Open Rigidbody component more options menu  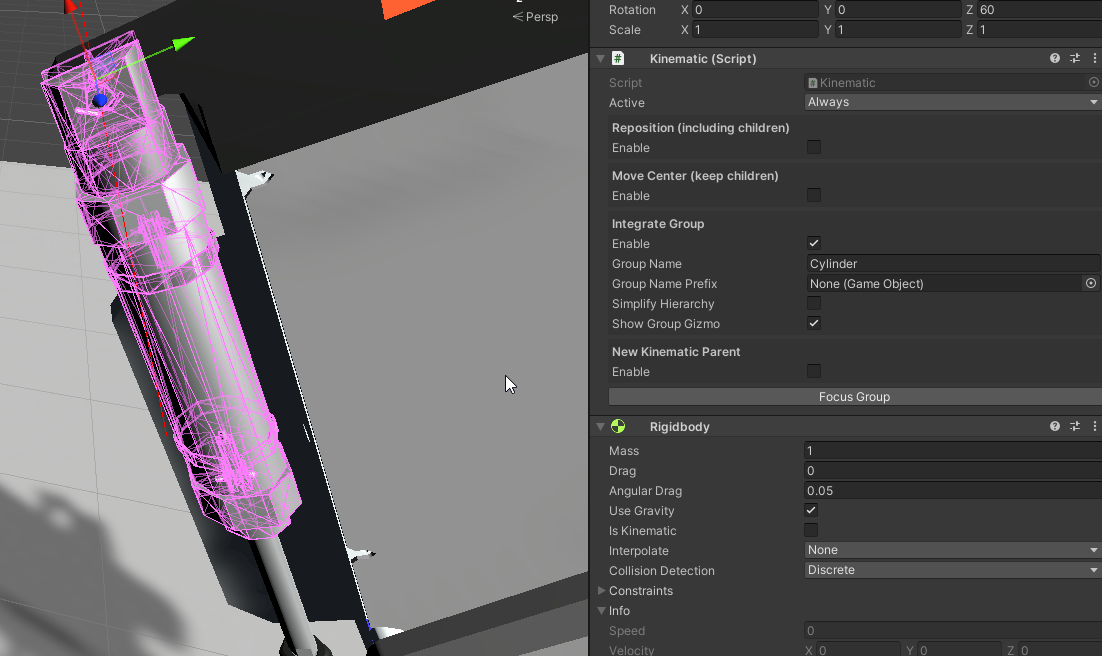pos(1093,427)
